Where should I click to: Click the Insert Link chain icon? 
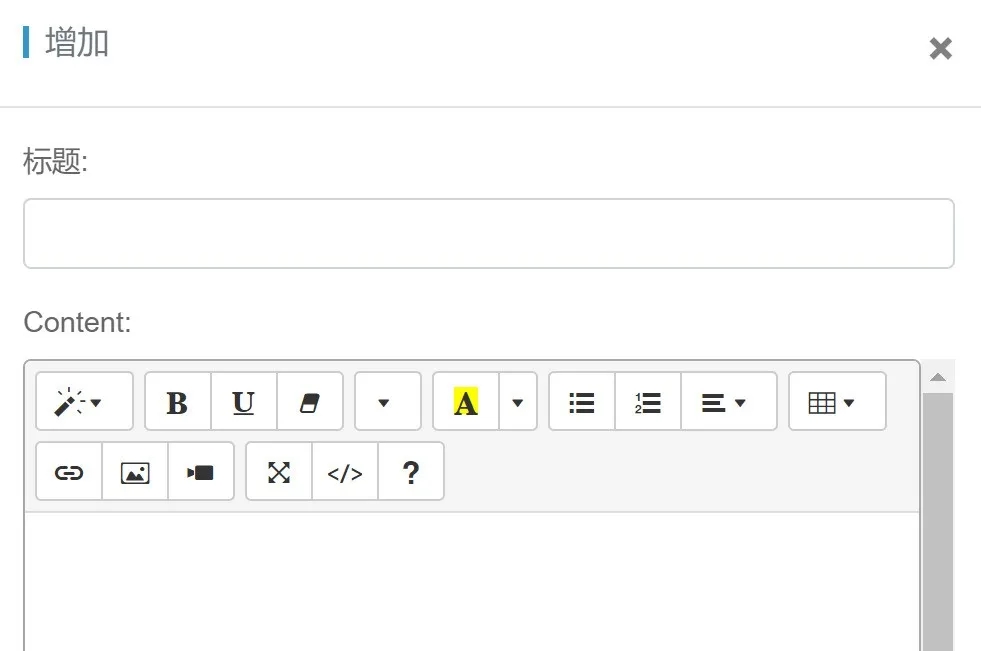point(69,472)
